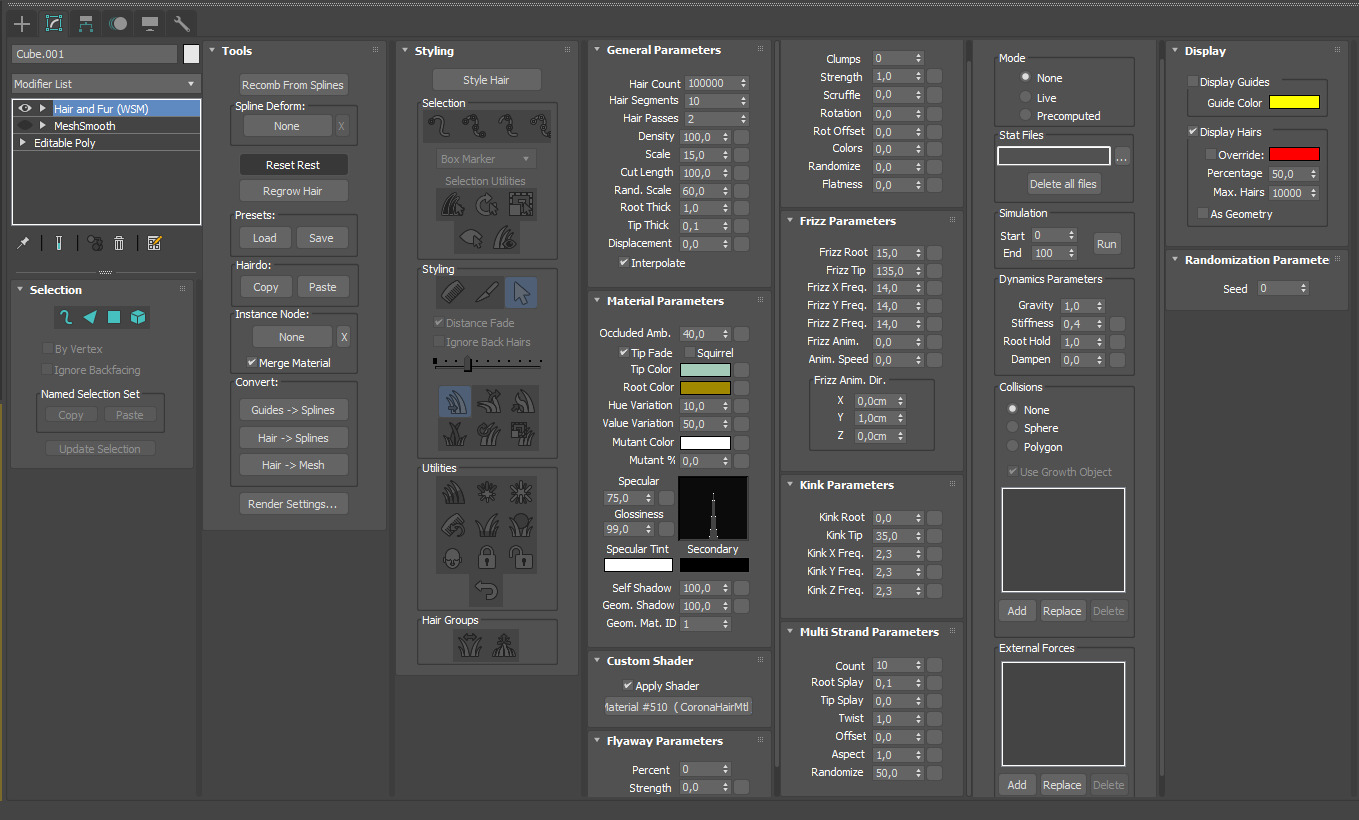Viewport: 1359px width, 820px height.
Task: Enable the Squirrel checkbox
Action: click(690, 353)
